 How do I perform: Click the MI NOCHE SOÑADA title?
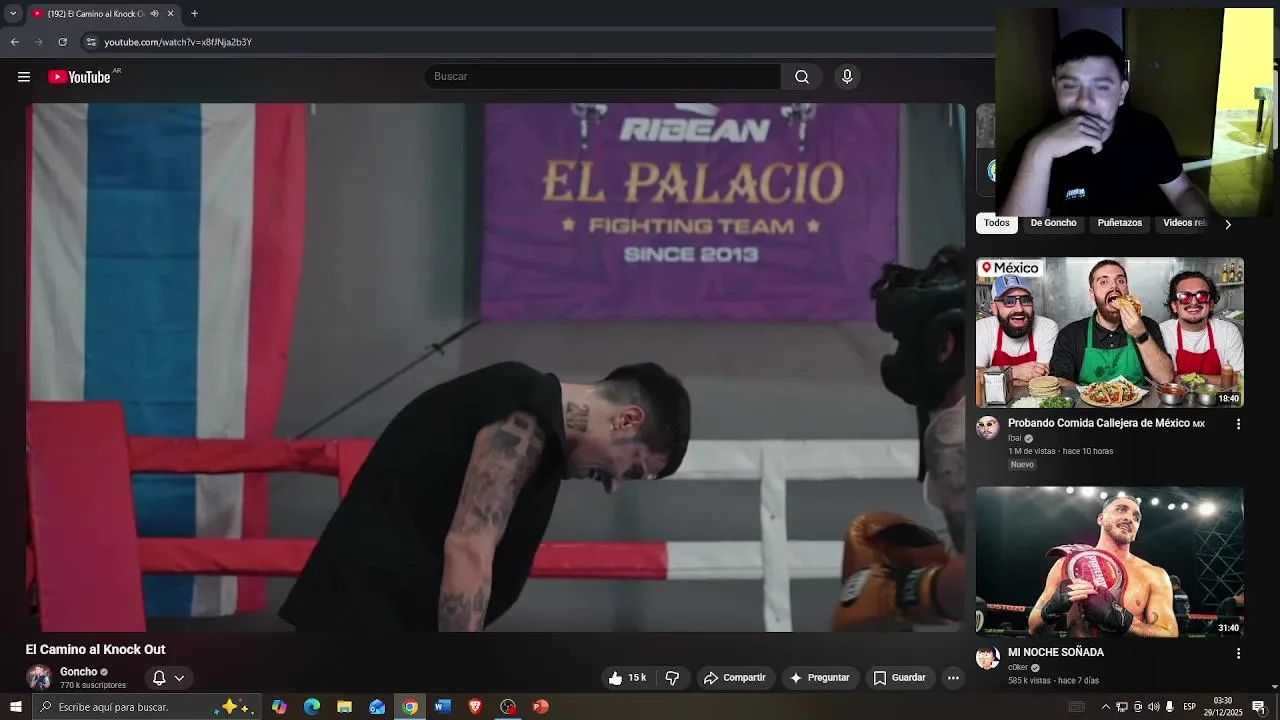point(1056,652)
